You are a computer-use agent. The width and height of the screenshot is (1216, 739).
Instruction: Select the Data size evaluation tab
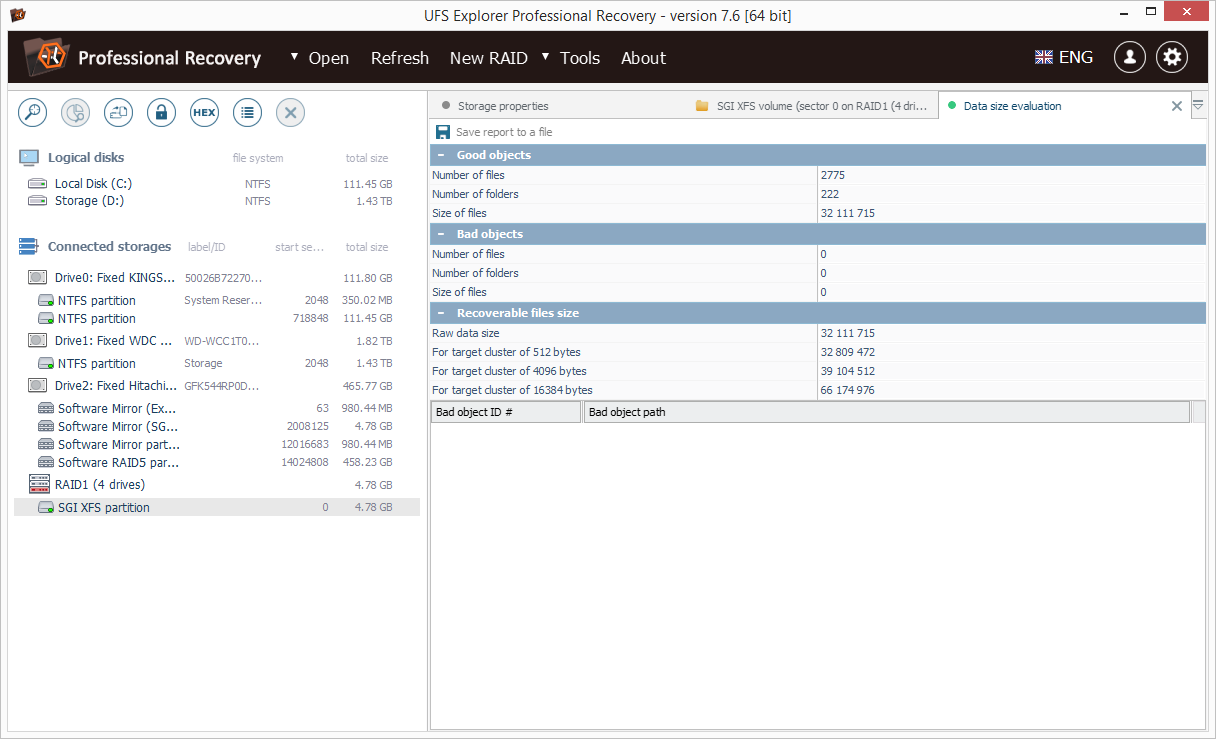coord(1012,106)
